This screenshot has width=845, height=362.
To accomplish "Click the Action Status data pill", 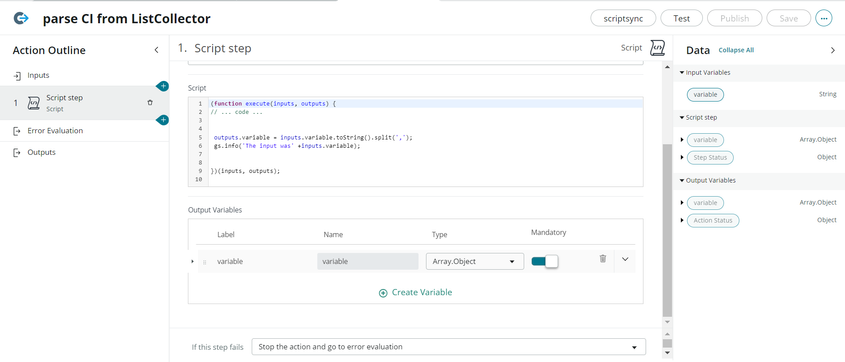I will tap(713, 220).
